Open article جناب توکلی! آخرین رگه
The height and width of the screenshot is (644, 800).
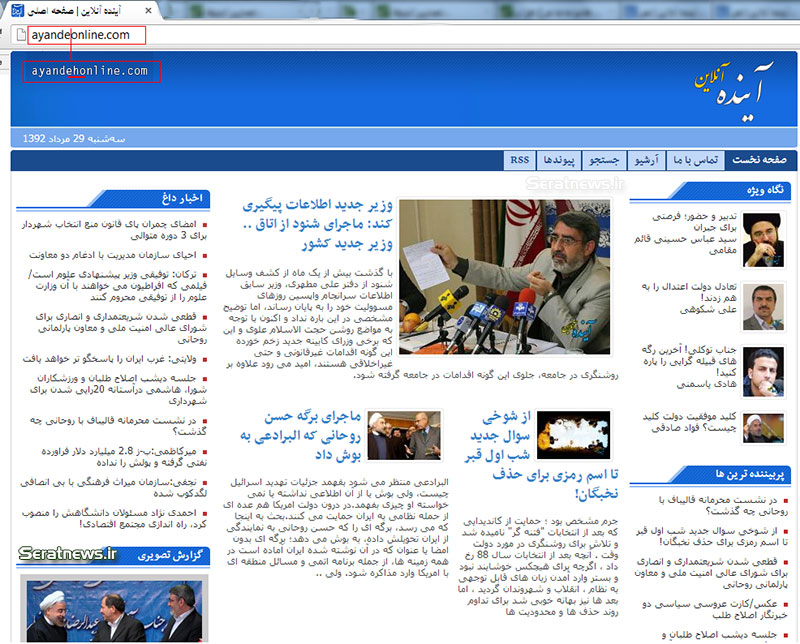coord(689,367)
